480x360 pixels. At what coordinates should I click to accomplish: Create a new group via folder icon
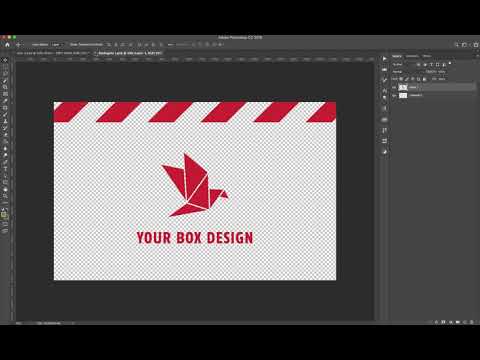[x=458, y=322]
